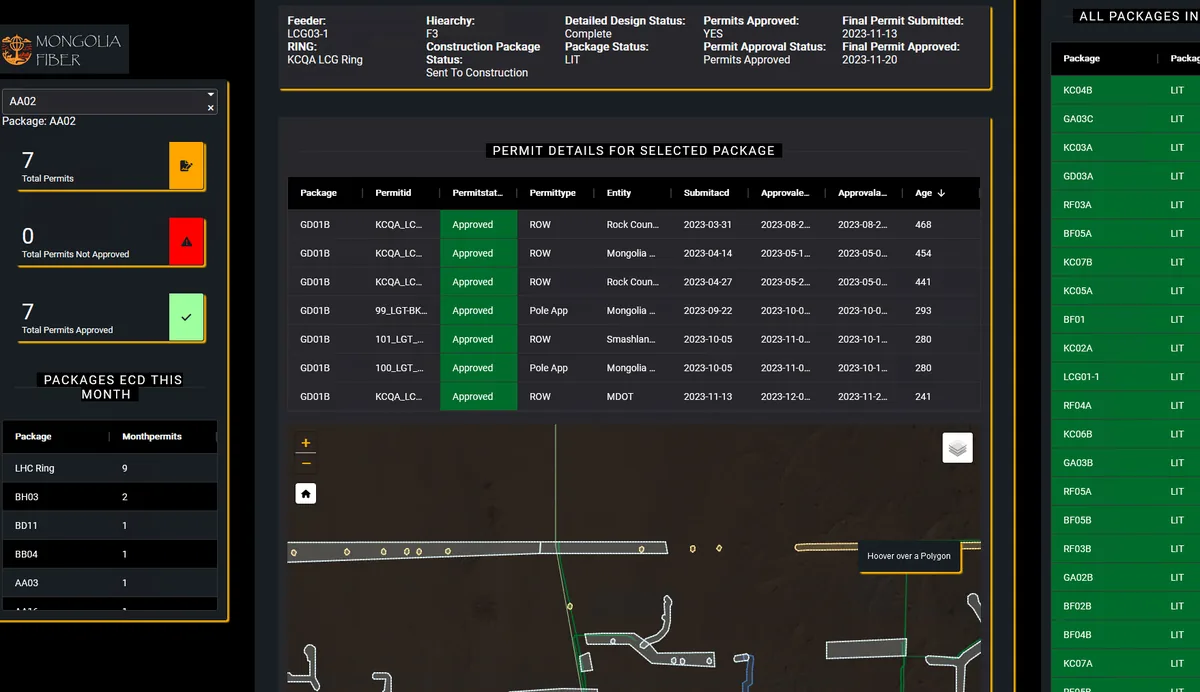Screen dimensions: 1200x692
Task: Select the BD11 package row
Action: click(x=109, y=526)
